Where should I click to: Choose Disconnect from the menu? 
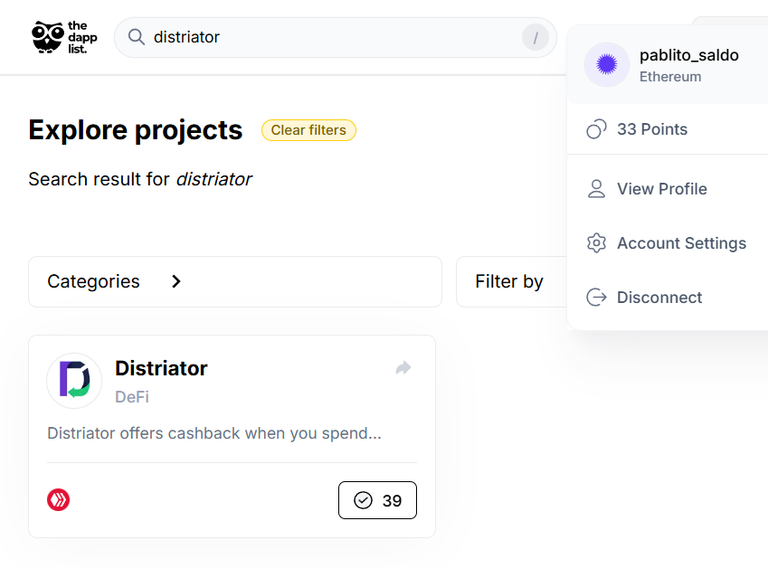pos(668,297)
